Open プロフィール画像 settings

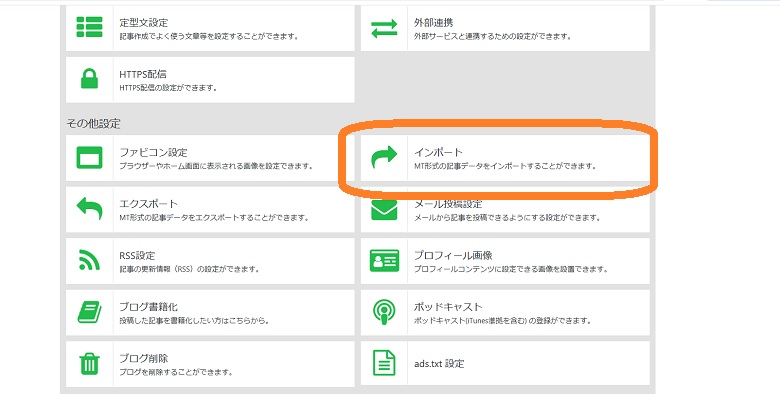(505, 261)
